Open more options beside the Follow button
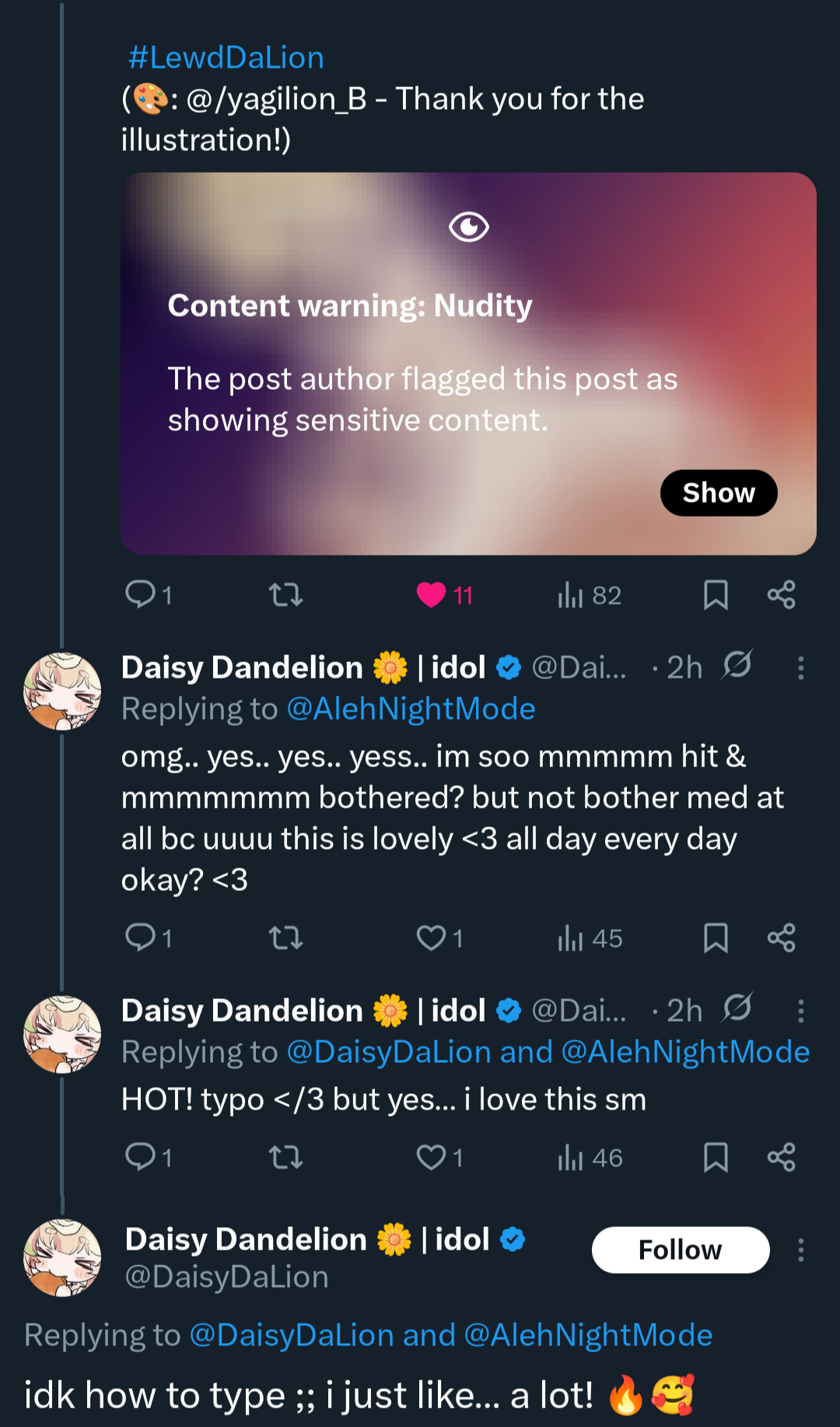Screen dimensions: 840x1427 (x=800, y=1250)
